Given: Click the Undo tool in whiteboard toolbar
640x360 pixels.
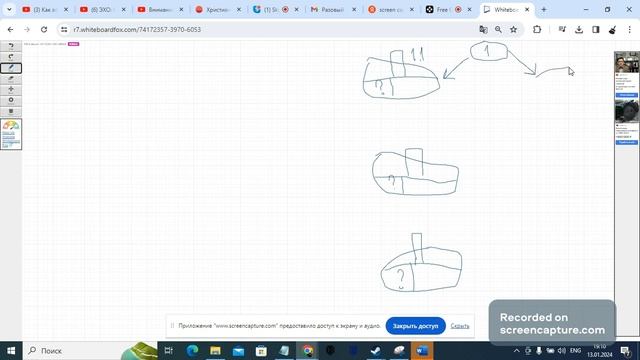Looking at the screenshot, I should tap(11, 46).
